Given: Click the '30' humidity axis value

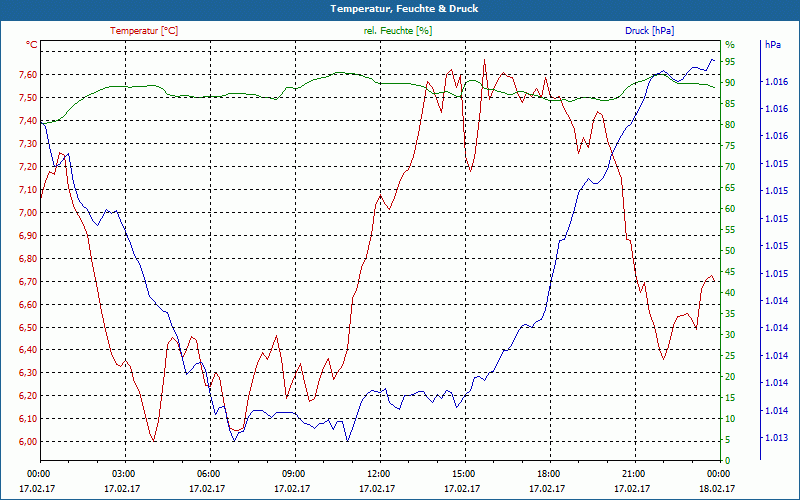Looking at the screenshot, I should [730, 335].
